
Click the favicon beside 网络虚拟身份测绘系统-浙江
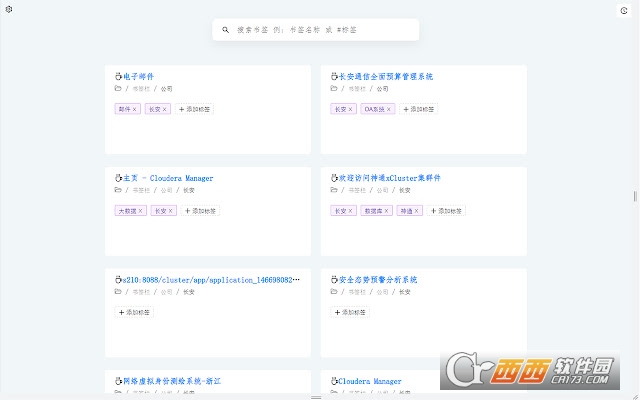tap(118, 381)
